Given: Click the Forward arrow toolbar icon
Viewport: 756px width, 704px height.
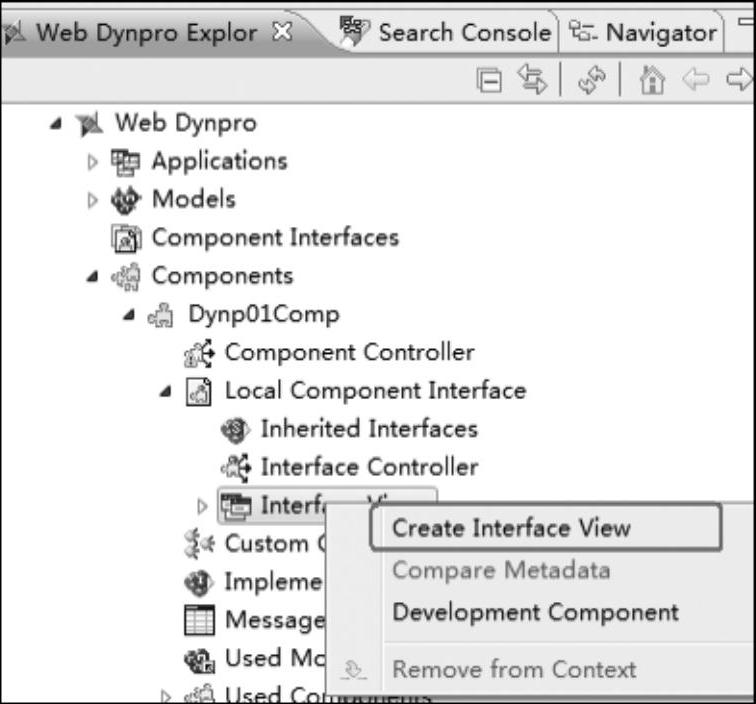Looking at the screenshot, I should click(x=740, y=79).
